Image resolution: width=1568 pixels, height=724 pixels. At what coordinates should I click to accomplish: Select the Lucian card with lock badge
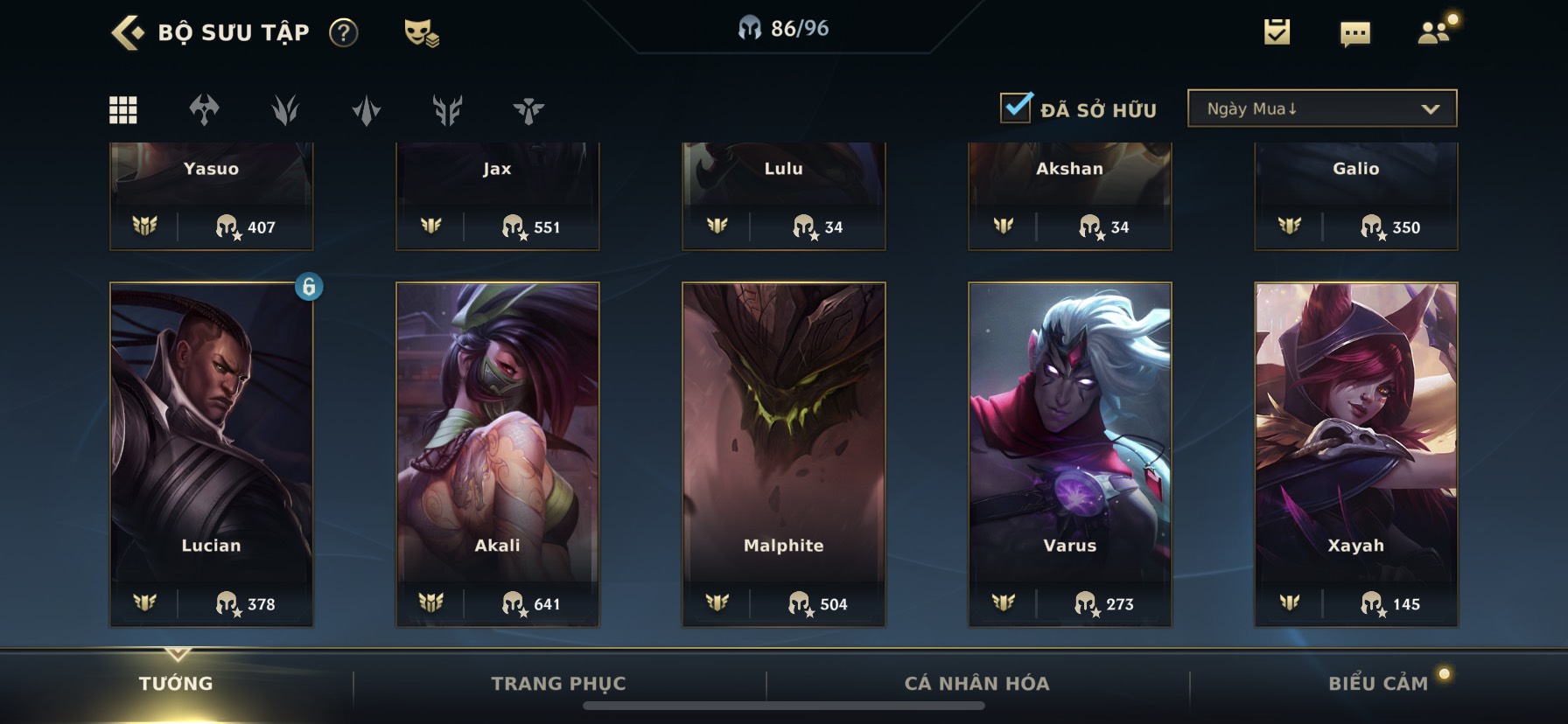pyautogui.click(x=211, y=454)
